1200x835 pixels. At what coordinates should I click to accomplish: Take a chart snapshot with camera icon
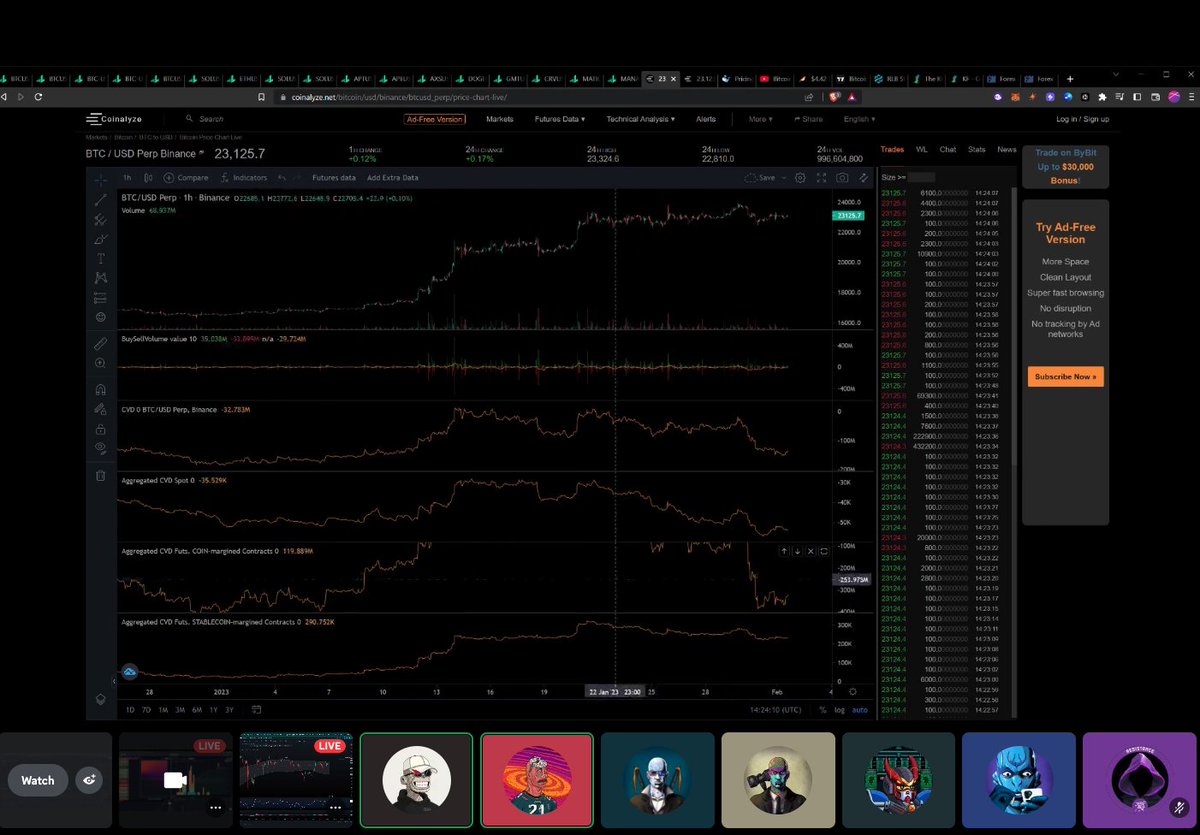pyautogui.click(x=843, y=177)
